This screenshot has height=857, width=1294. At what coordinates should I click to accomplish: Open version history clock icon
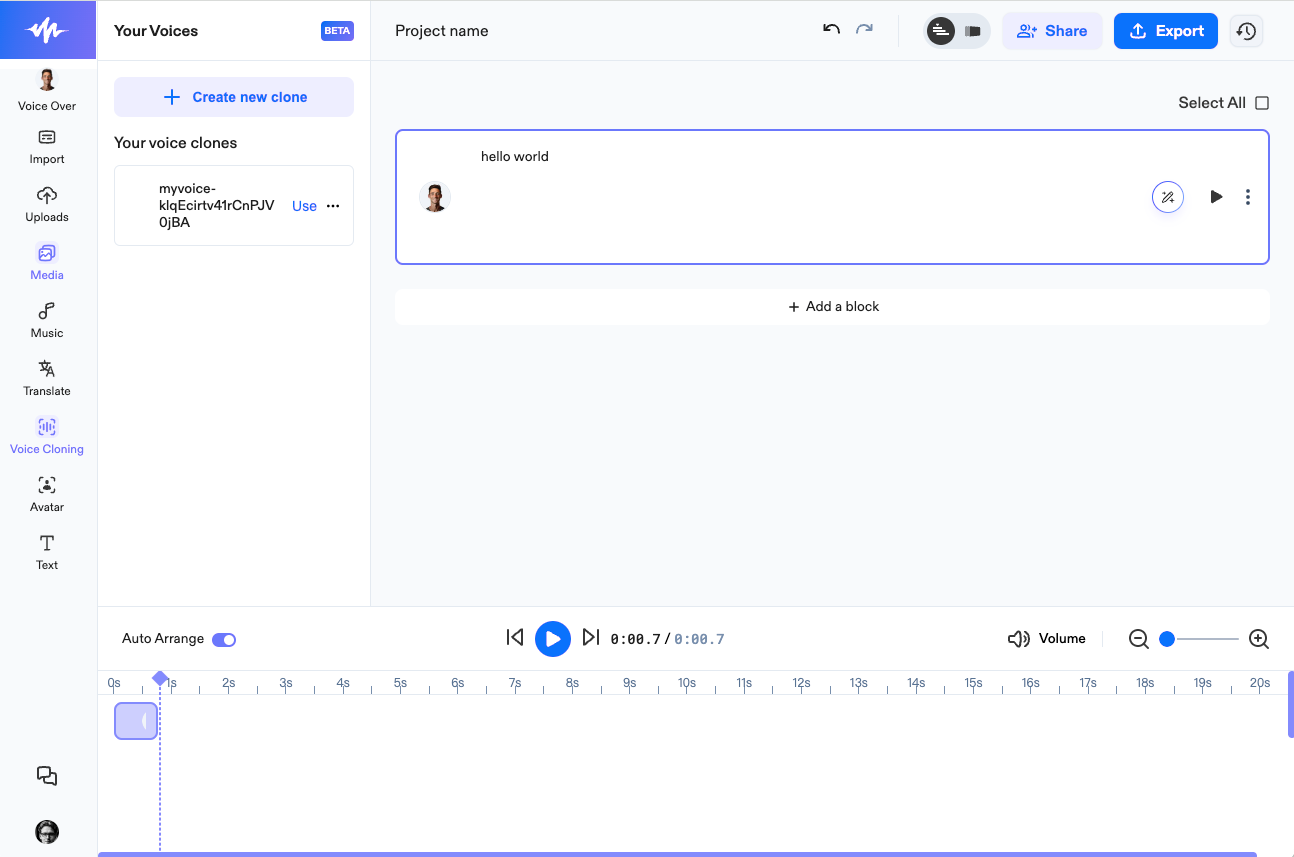[x=1246, y=31]
